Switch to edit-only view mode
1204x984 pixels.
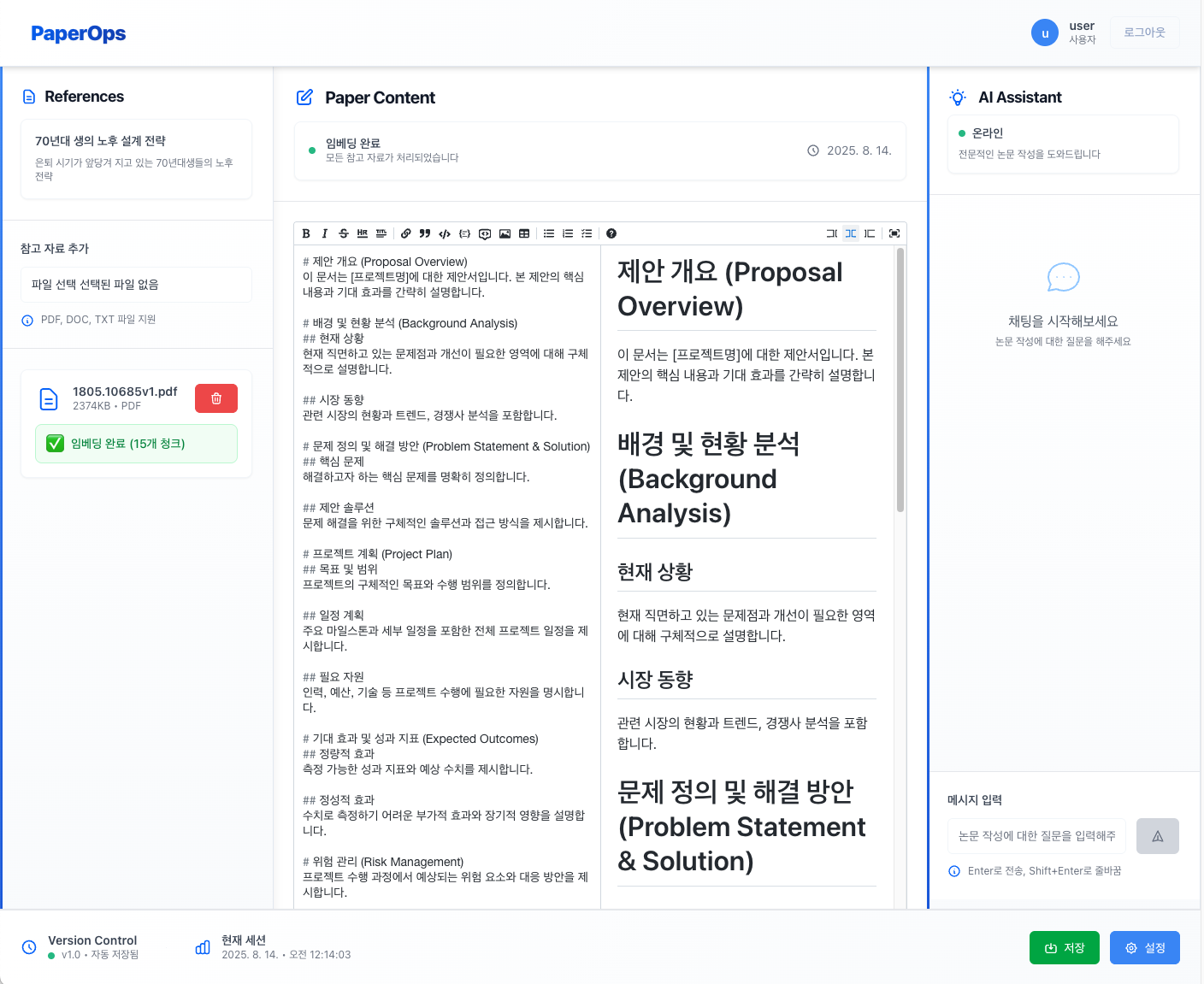pyautogui.click(x=832, y=233)
